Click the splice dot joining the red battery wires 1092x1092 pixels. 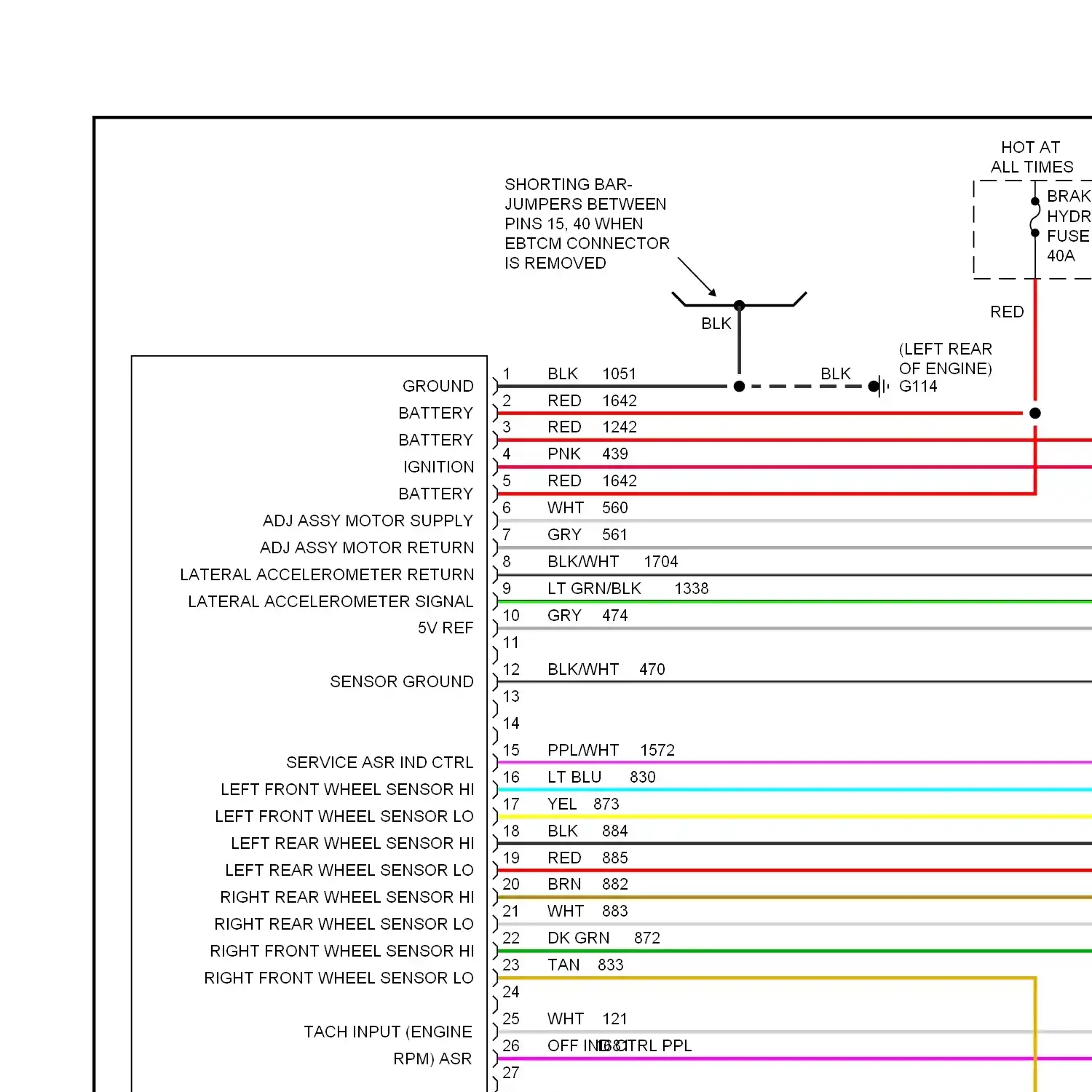(x=1035, y=414)
